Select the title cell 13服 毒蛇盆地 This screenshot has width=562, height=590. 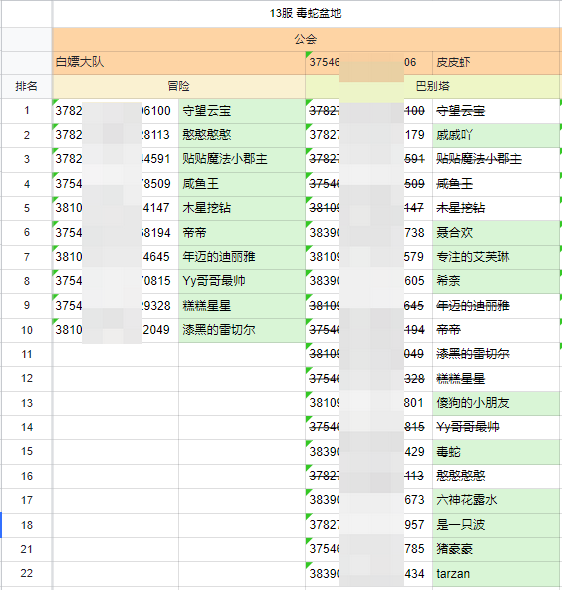tap(305, 14)
